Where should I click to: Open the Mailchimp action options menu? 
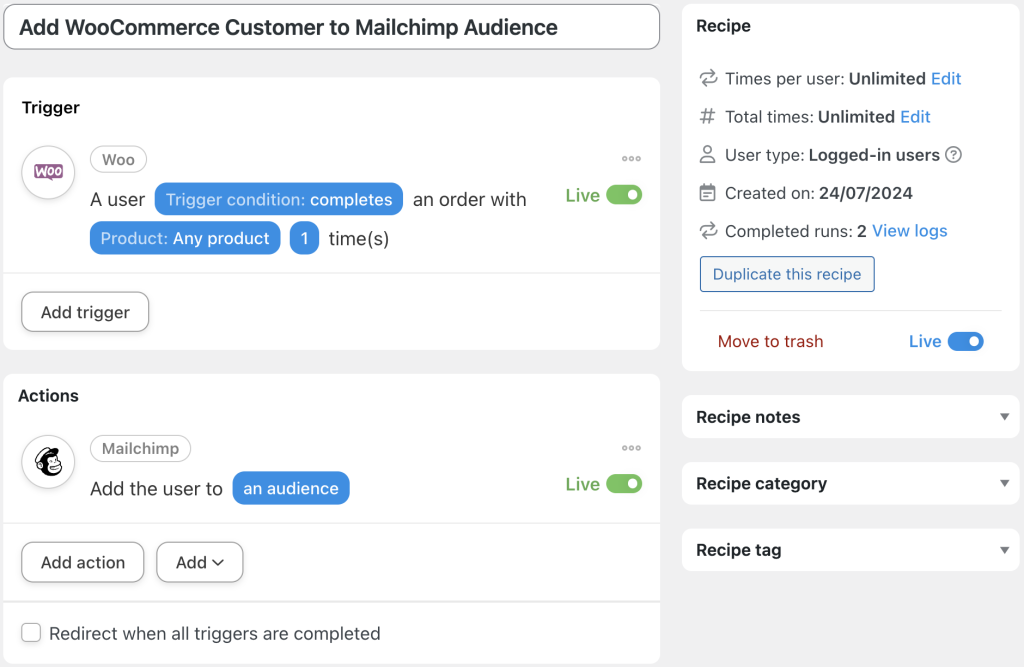pyautogui.click(x=631, y=448)
